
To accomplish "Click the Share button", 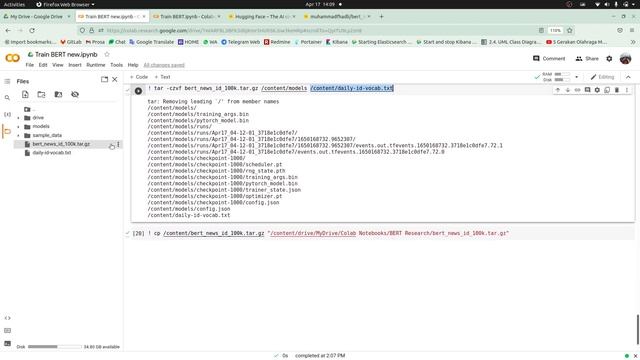I will point(587,59).
